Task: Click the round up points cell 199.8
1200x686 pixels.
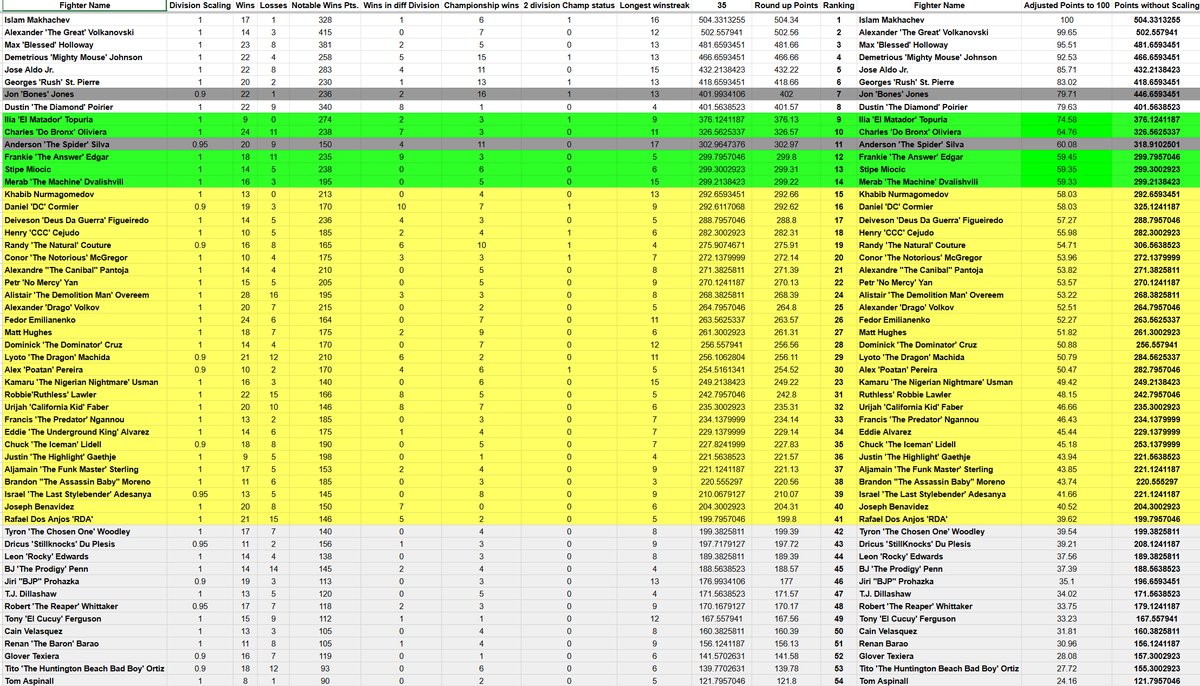Action: (x=786, y=519)
